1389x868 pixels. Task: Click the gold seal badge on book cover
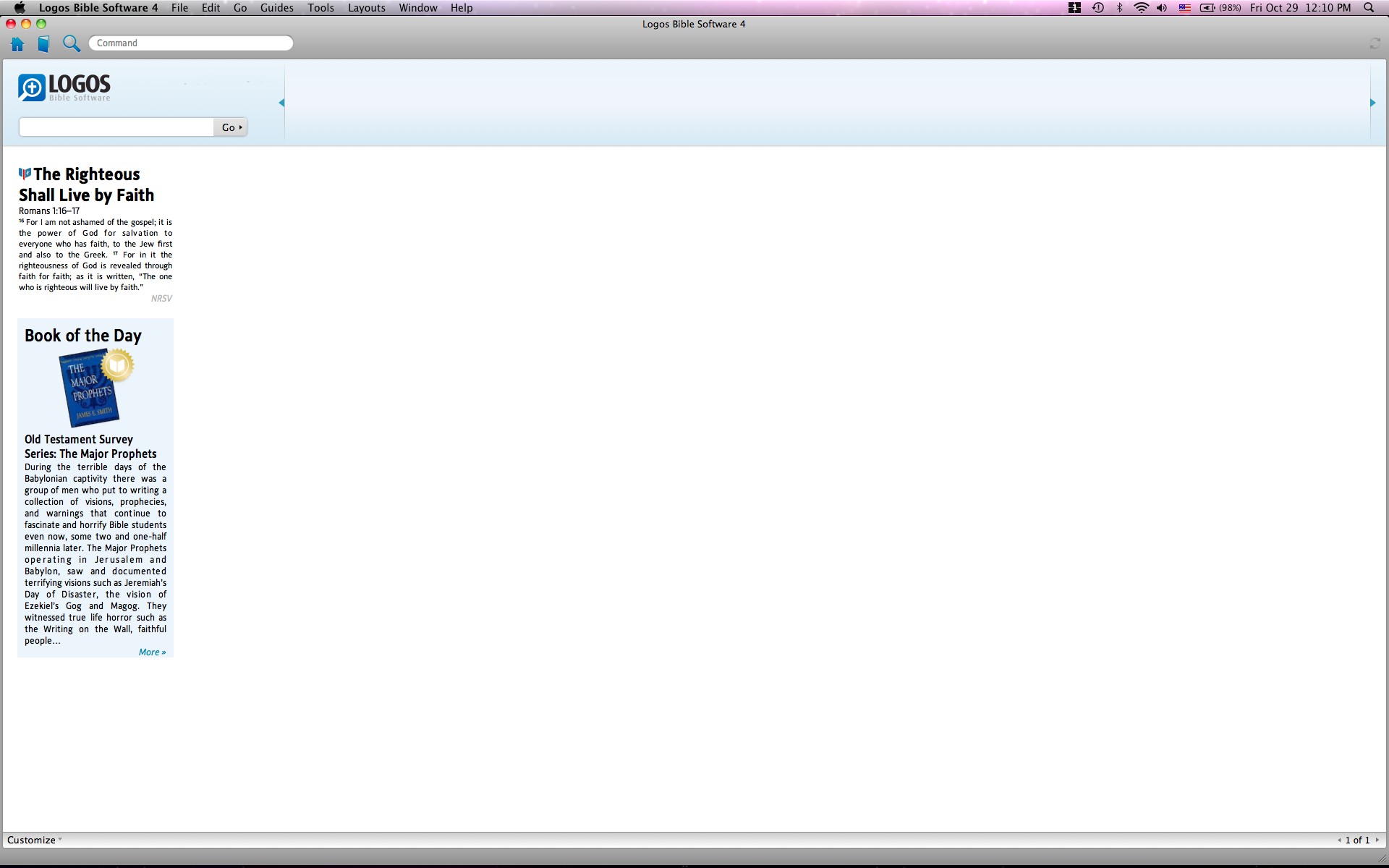pos(117,365)
